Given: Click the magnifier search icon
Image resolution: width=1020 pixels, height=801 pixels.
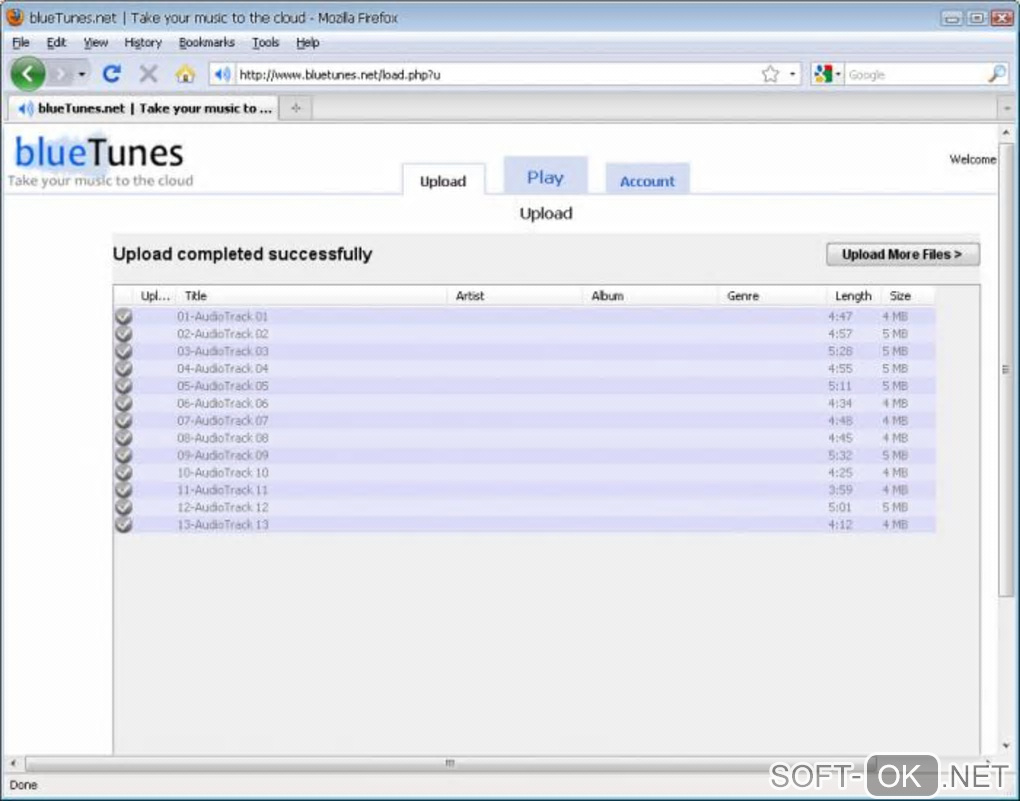Looking at the screenshot, I should point(997,74).
